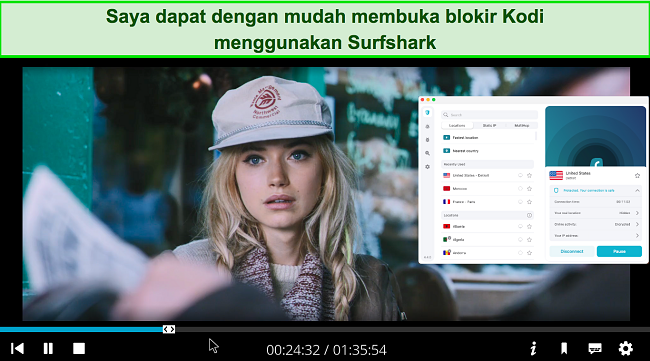
Task: Open Kodi player settings gear
Action: (626, 349)
